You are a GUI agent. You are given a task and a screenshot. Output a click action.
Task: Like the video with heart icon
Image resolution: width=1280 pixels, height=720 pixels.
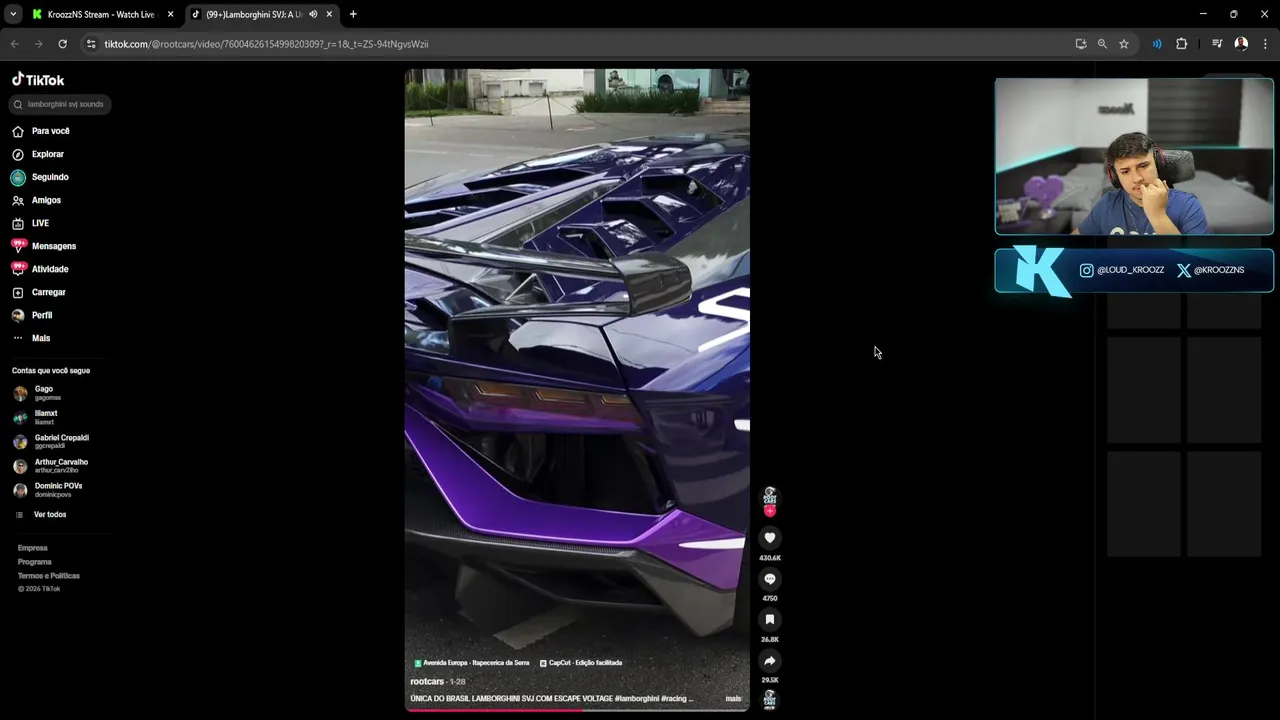pyautogui.click(x=770, y=538)
